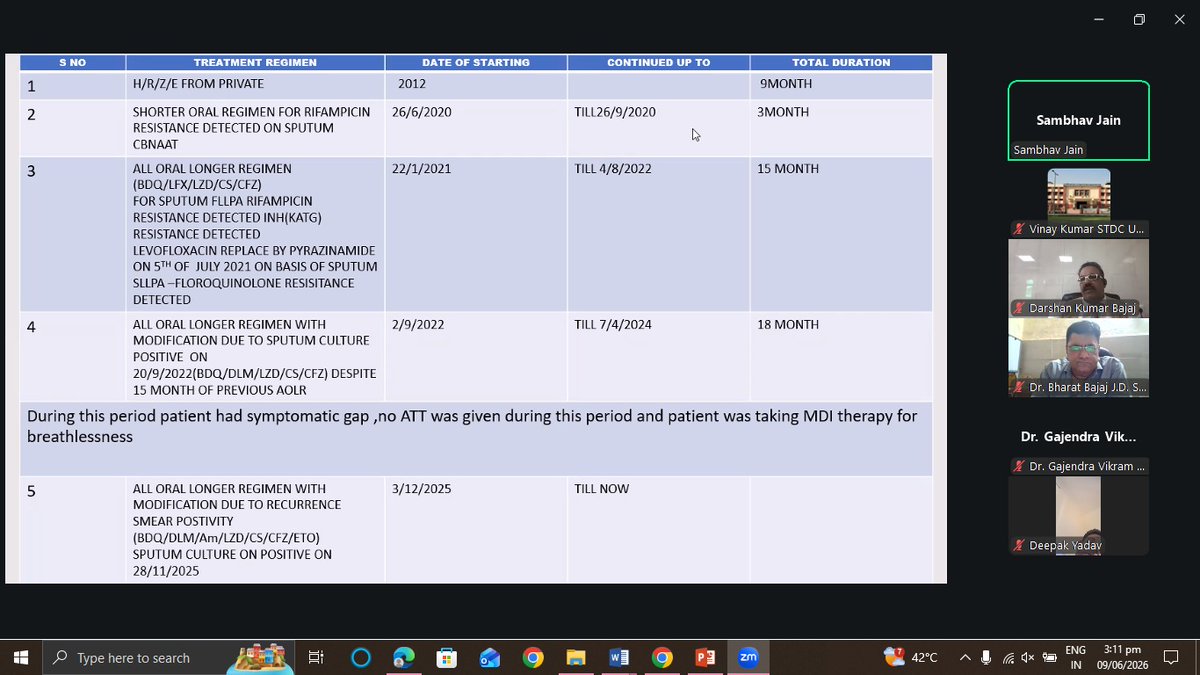The height and width of the screenshot is (675, 1200).
Task: Restore down the Zoom window
Action: click(1139, 19)
